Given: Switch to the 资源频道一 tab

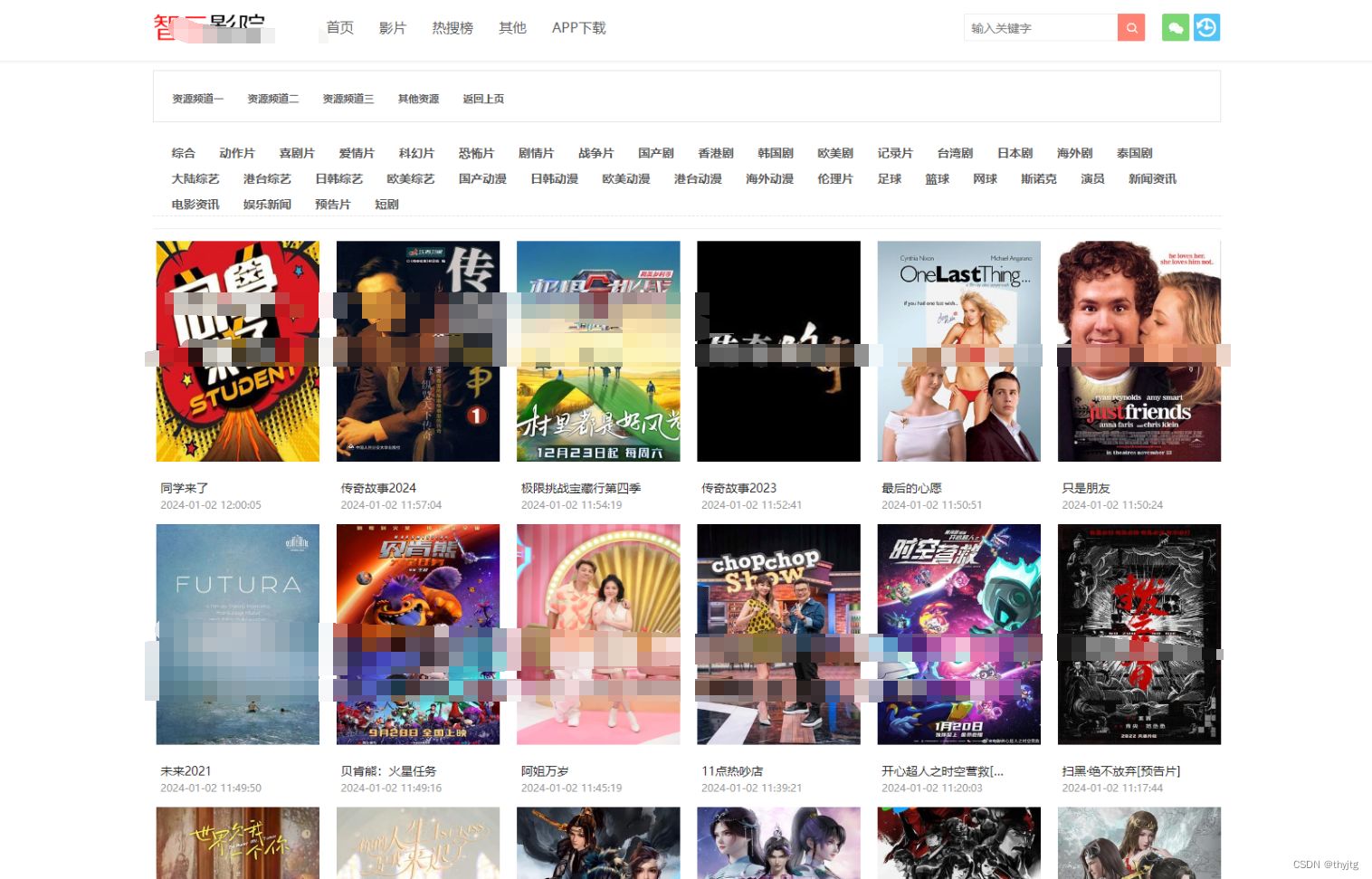Looking at the screenshot, I should pos(197,99).
